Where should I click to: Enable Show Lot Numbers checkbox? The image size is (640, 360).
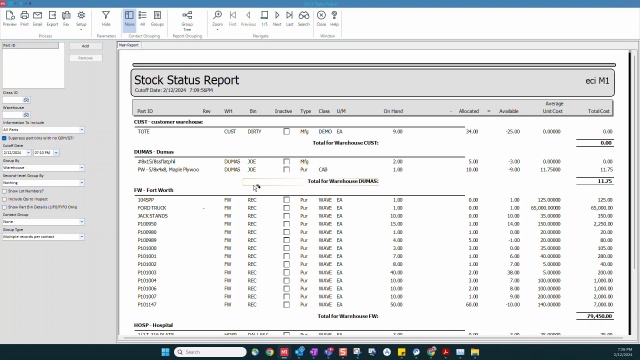point(4,191)
